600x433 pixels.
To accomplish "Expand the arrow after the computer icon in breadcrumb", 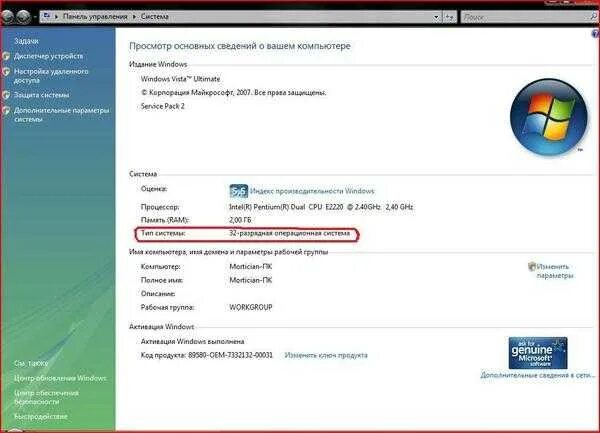I will [57, 16].
